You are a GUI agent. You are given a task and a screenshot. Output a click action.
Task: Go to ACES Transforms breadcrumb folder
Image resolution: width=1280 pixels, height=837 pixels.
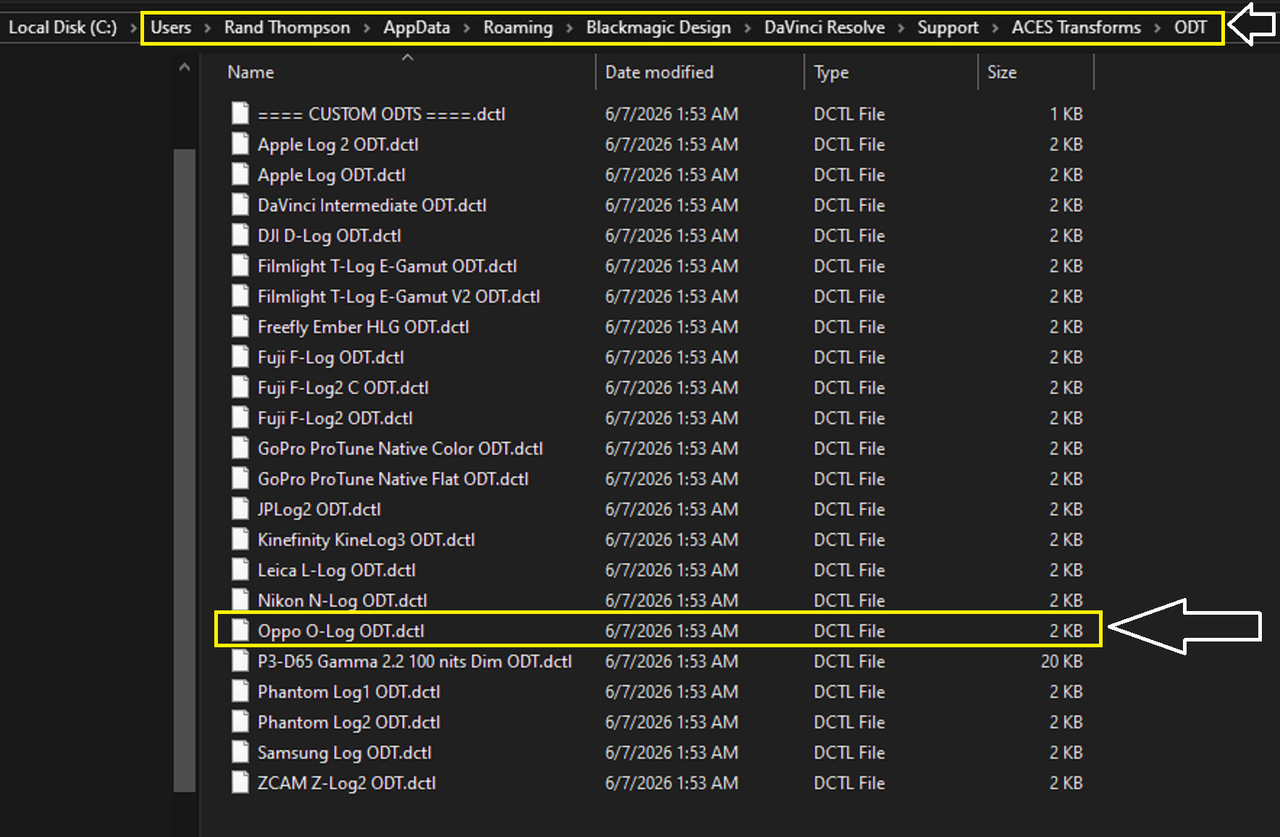tap(1076, 27)
